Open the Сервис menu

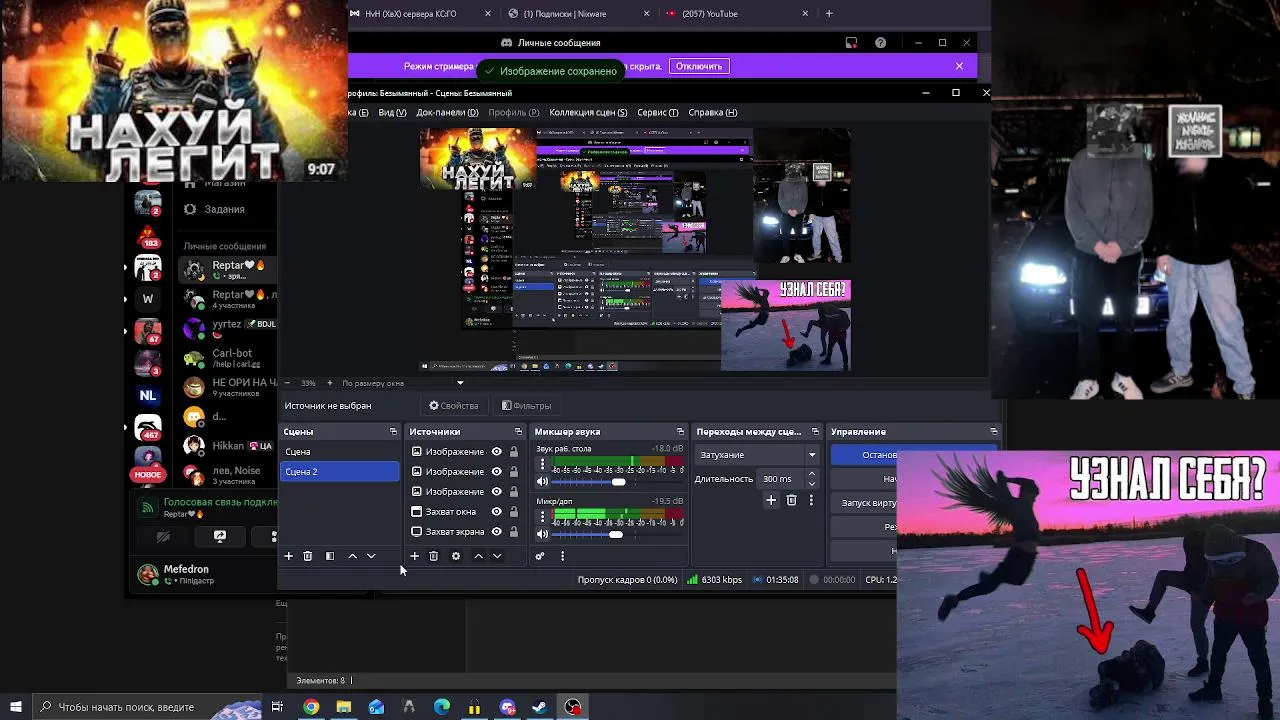tap(657, 112)
